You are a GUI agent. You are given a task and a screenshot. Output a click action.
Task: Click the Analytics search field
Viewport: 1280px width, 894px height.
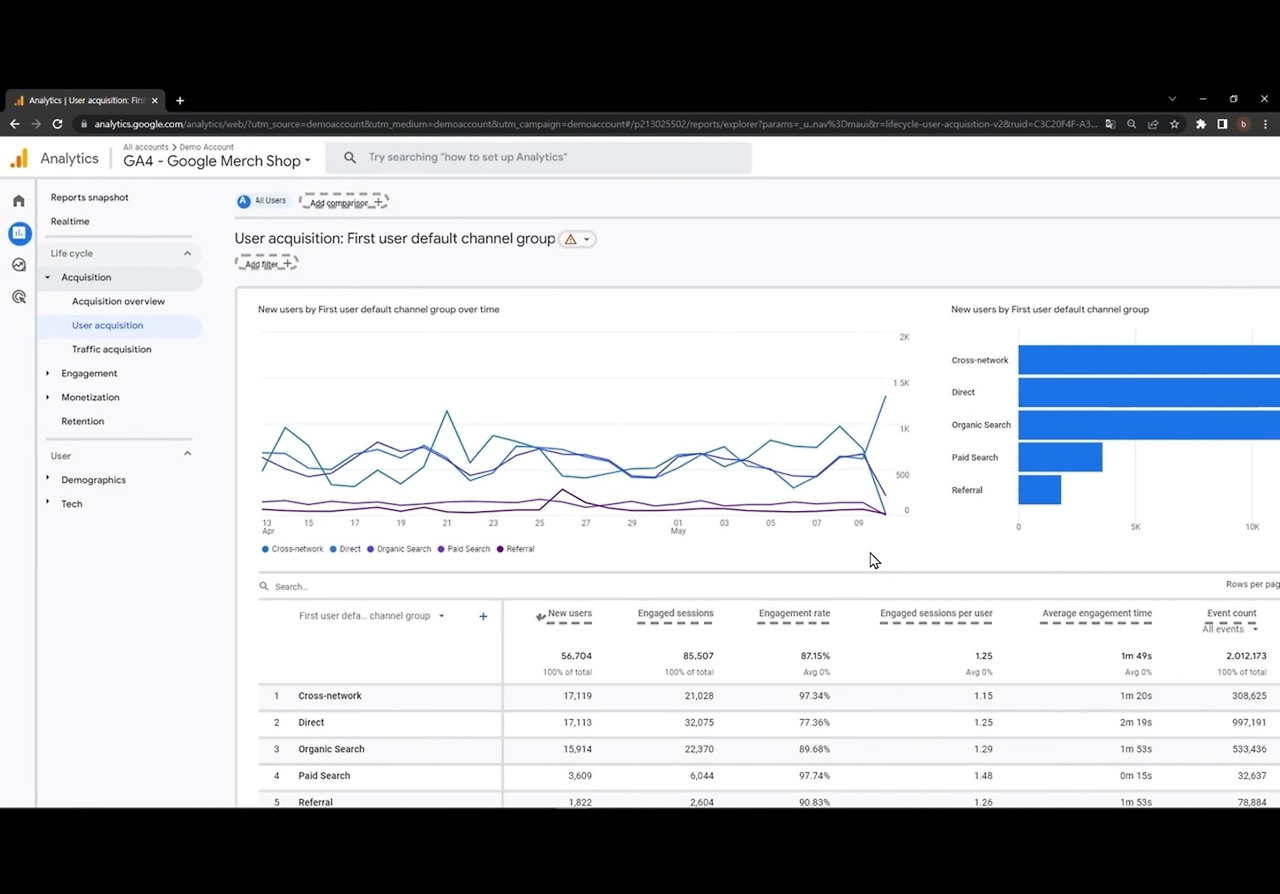tap(545, 157)
